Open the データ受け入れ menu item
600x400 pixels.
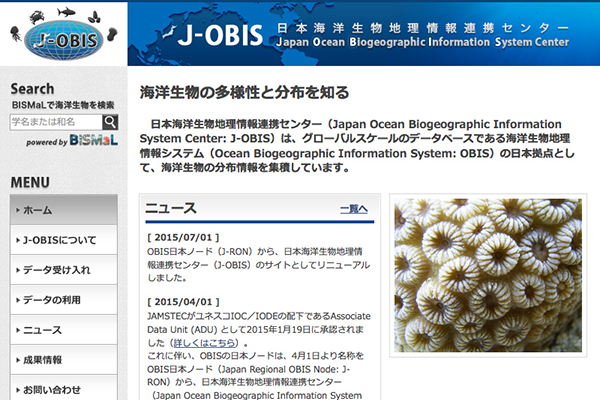point(64,270)
